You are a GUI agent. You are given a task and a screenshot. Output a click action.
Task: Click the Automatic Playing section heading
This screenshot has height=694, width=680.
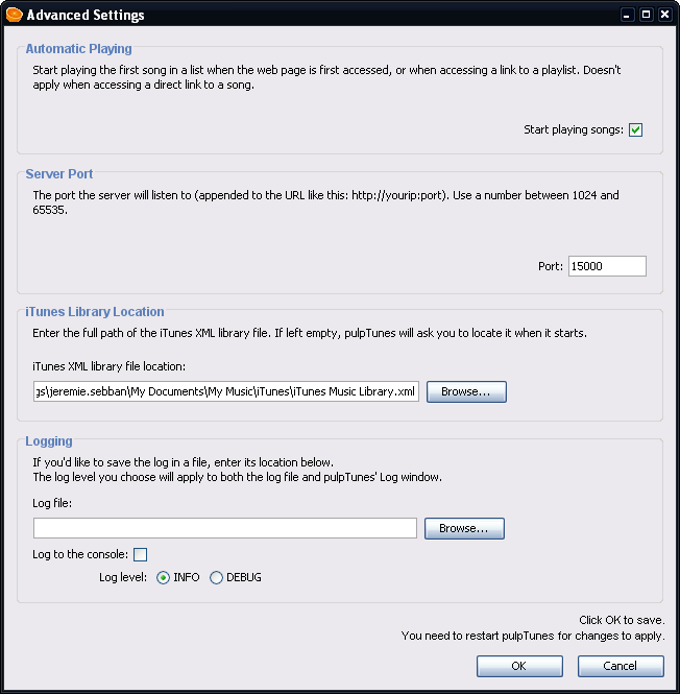coord(79,49)
